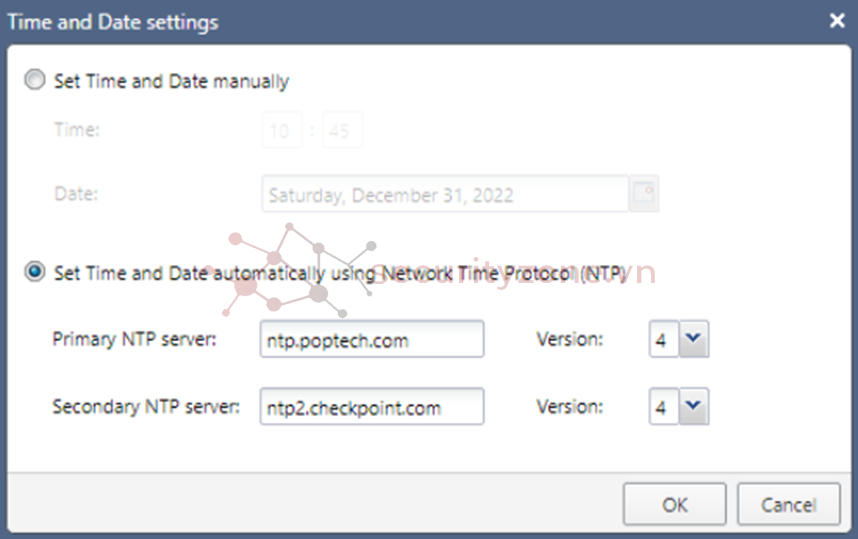The width and height of the screenshot is (858, 539).
Task: Click the secondary Version value box showing 4
Action: (664, 407)
